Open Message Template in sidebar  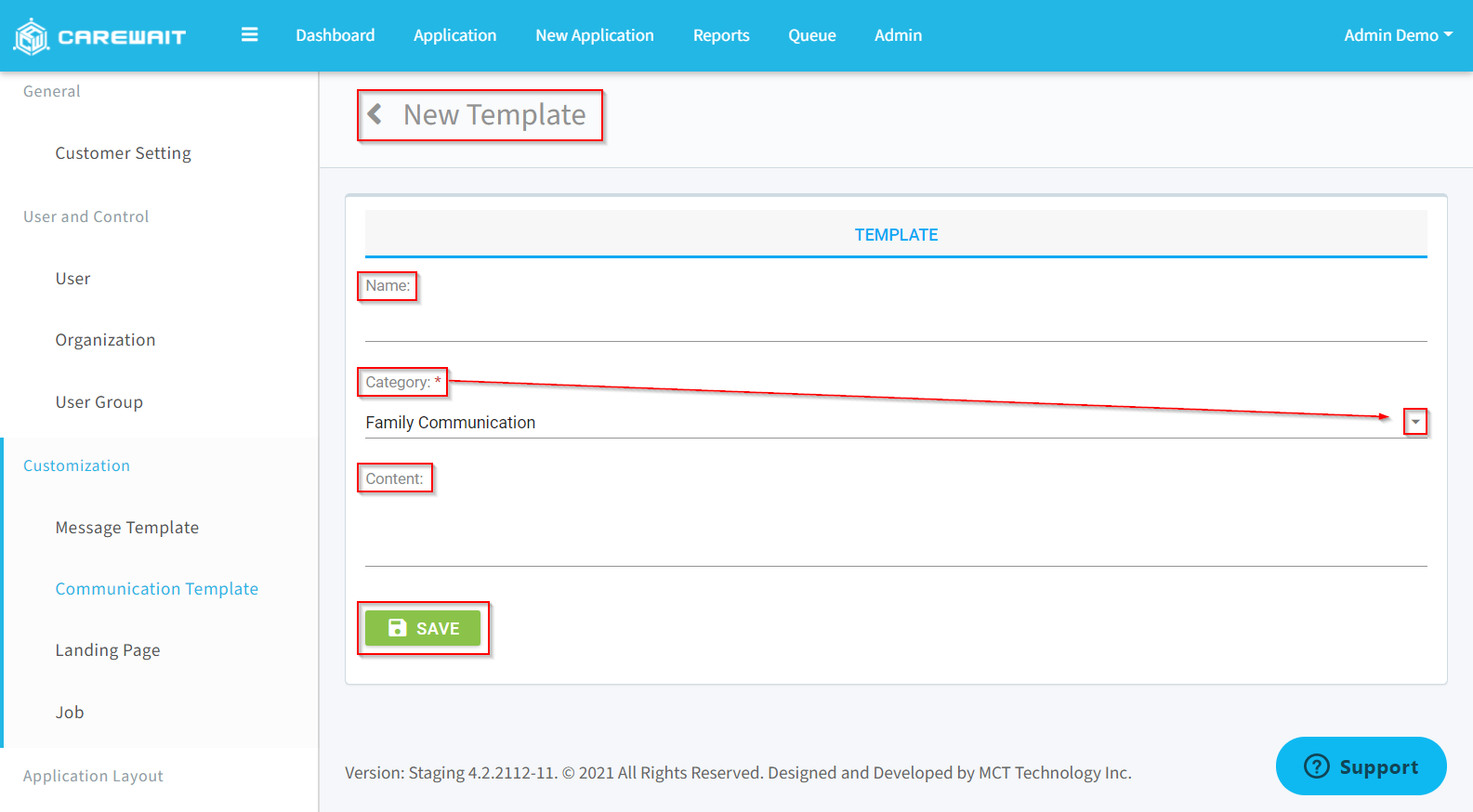pyautogui.click(x=127, y=528)
